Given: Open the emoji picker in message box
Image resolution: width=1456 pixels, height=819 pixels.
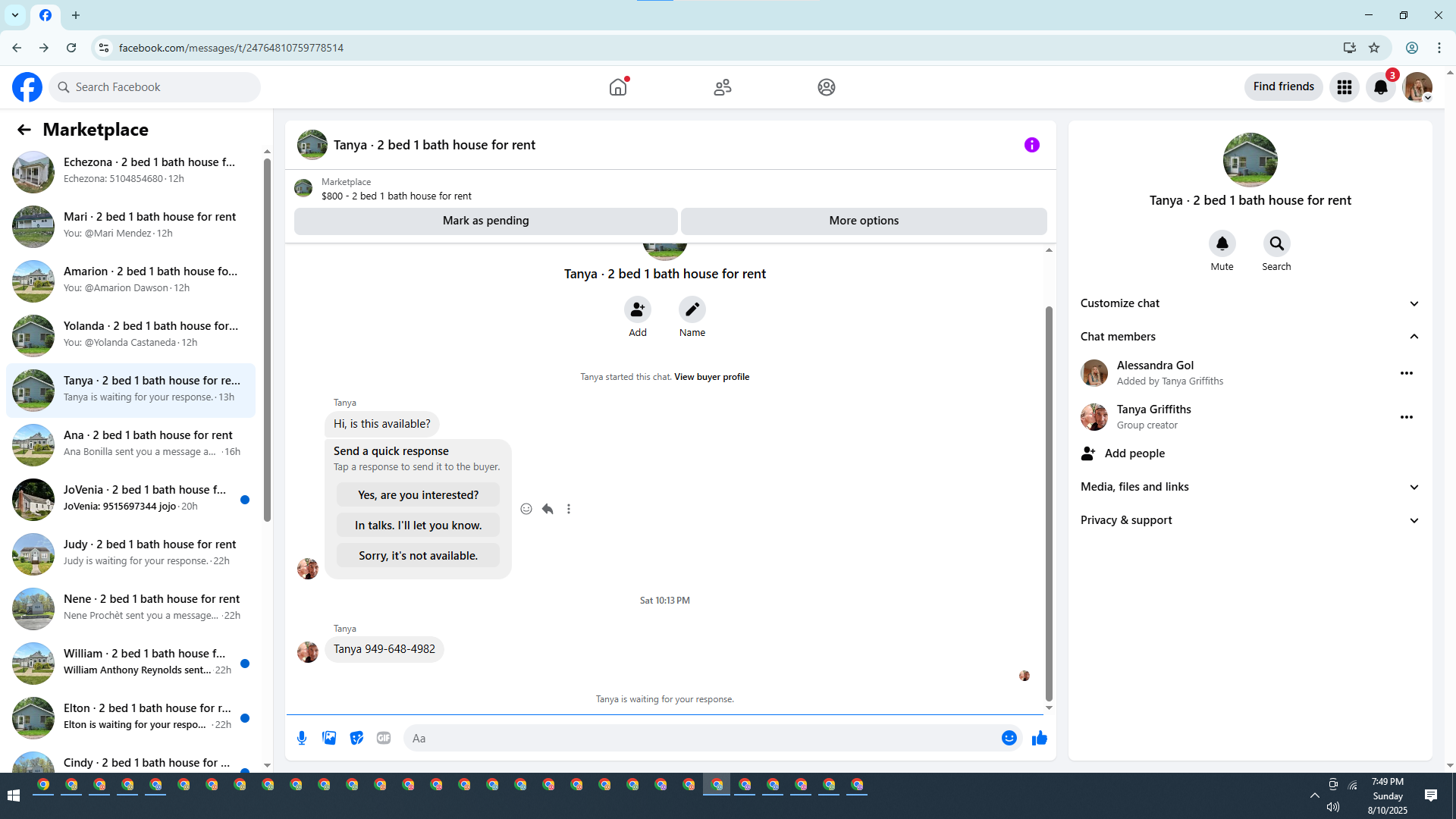Looking at the screenshot, I should [1009, 738].
